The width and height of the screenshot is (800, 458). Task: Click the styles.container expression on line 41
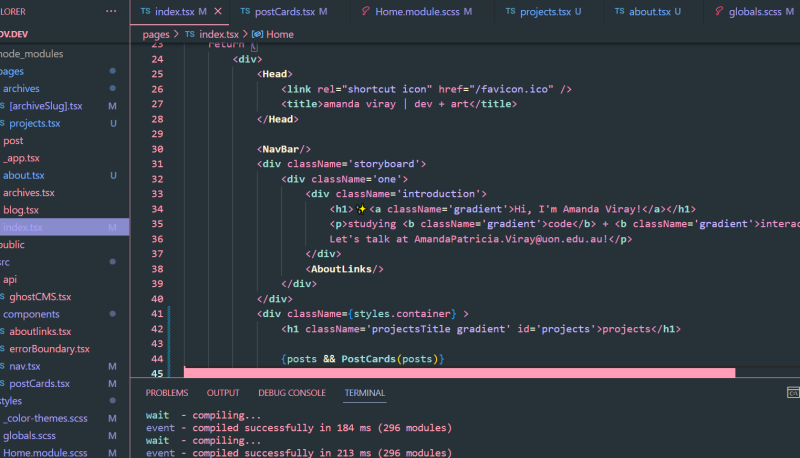[402, 314]
